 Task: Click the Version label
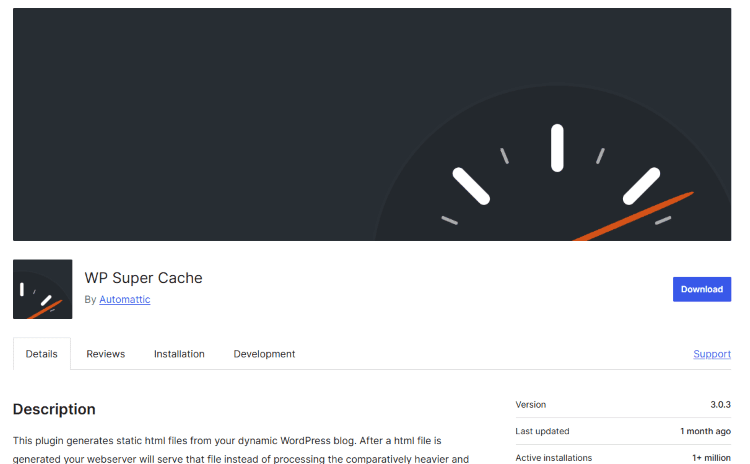point(531,405)
